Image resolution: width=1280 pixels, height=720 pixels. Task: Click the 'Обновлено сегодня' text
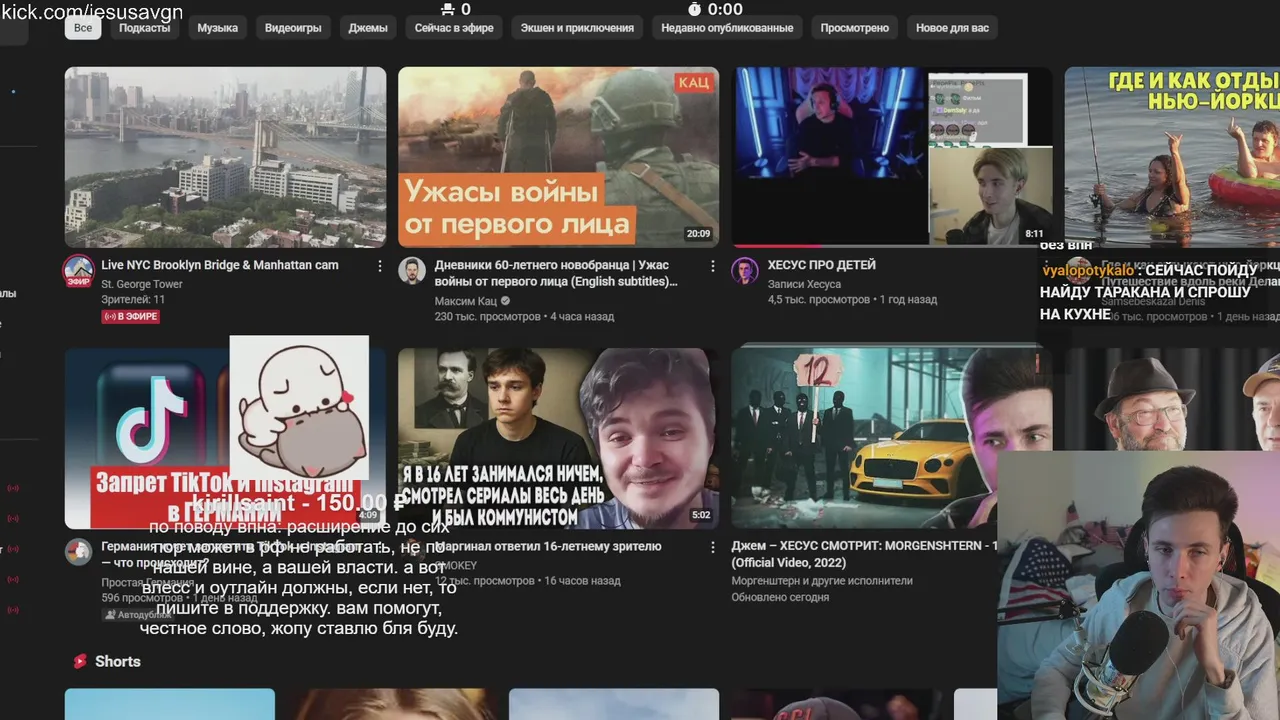tap(780, 597)
